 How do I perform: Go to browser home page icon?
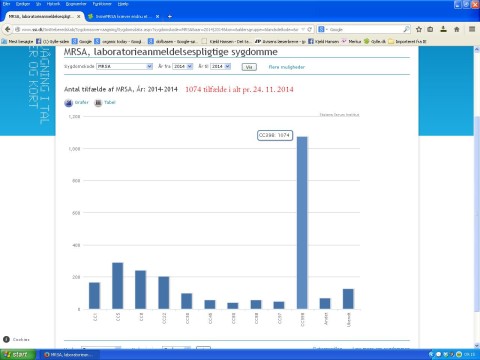[457, 29]
